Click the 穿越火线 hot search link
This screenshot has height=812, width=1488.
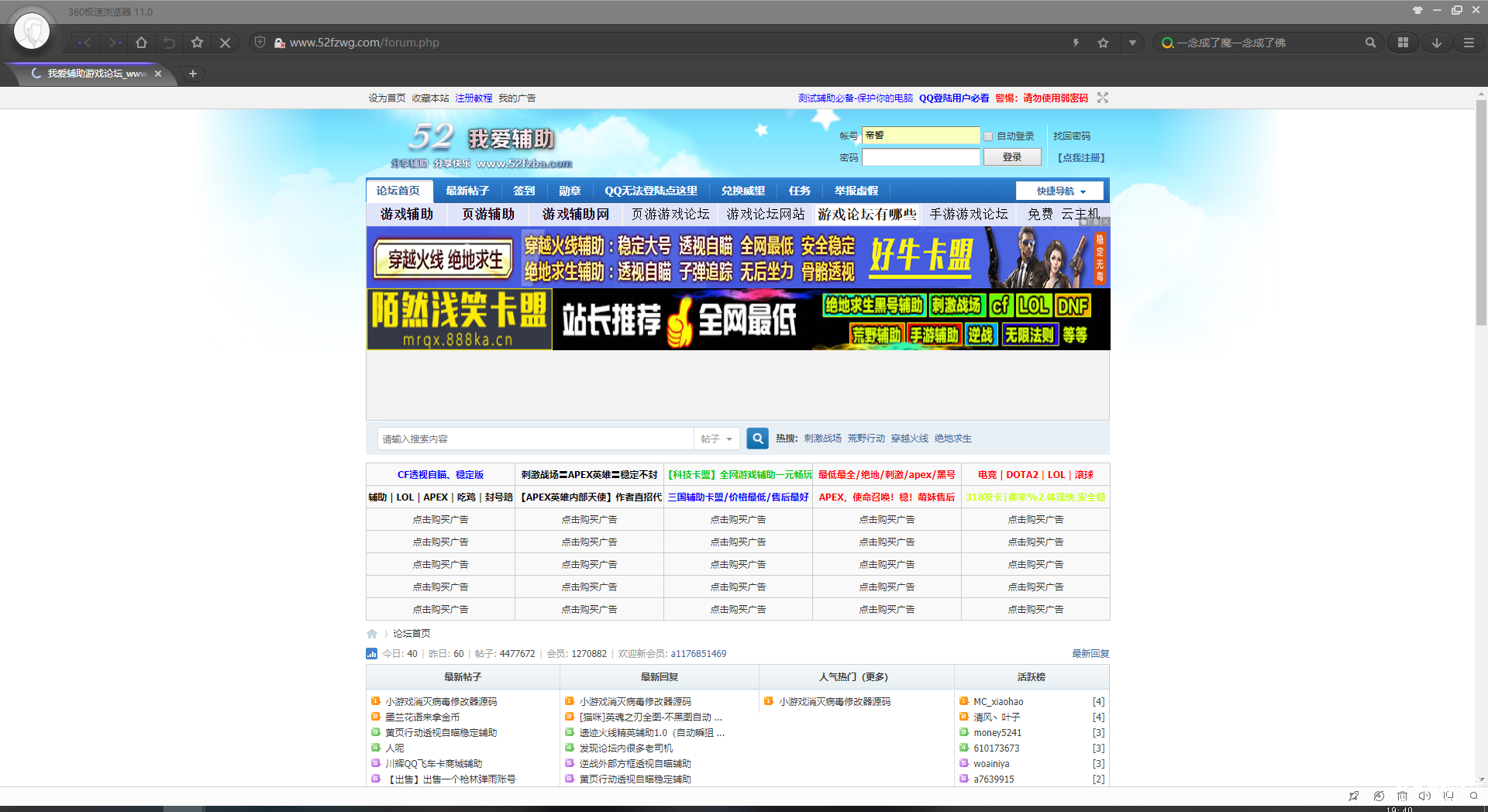[909, 439]
